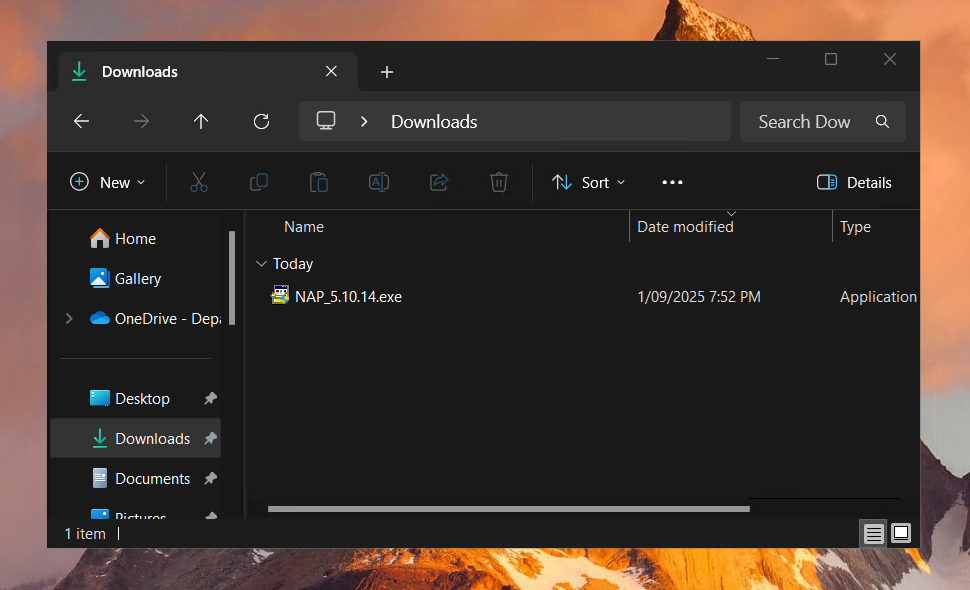Open the See more ellipsis menu
This screenshot has height=590, width=970.
point(672,182)
